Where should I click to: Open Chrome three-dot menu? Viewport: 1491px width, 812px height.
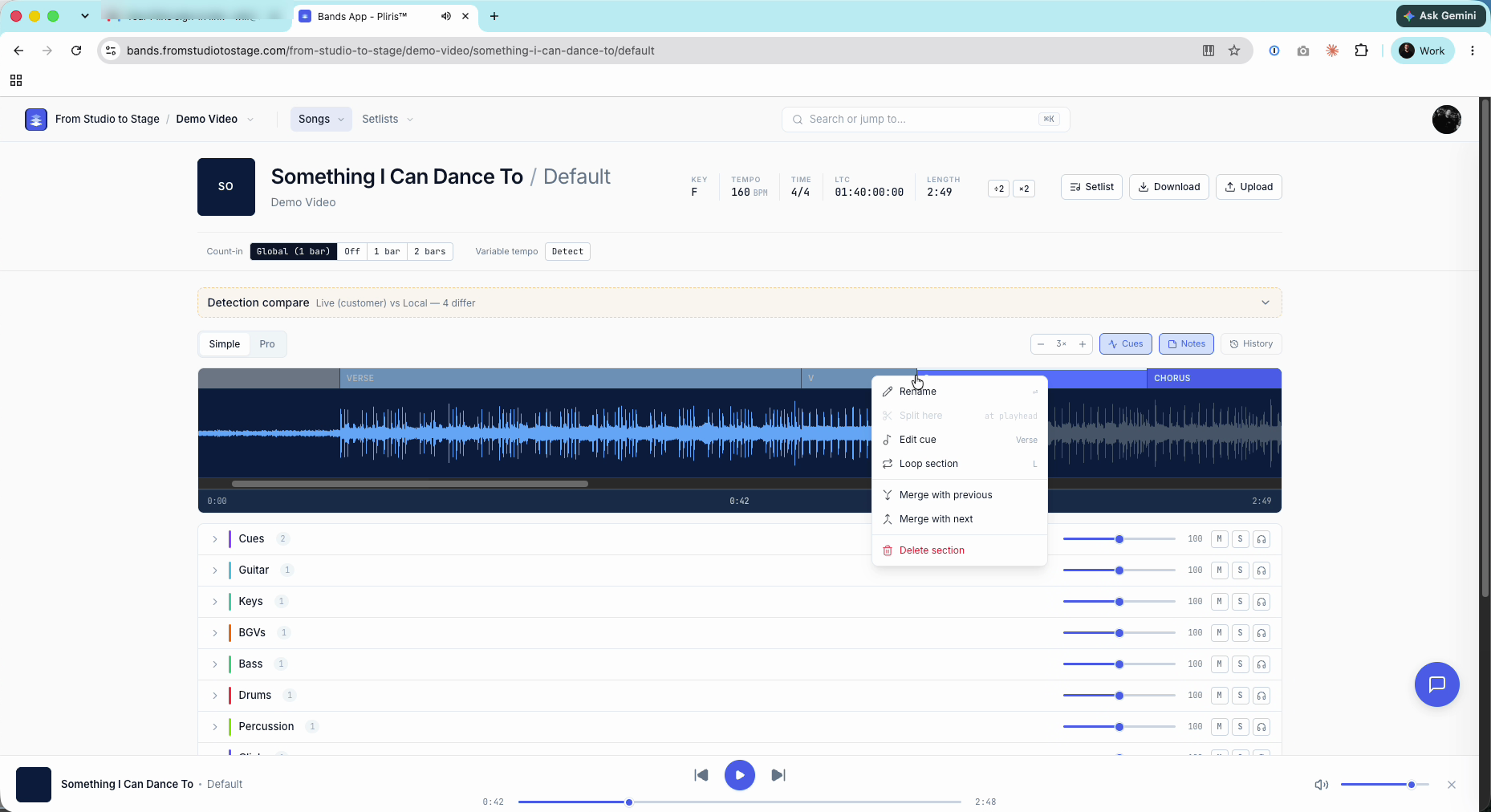coord(1472,51)
